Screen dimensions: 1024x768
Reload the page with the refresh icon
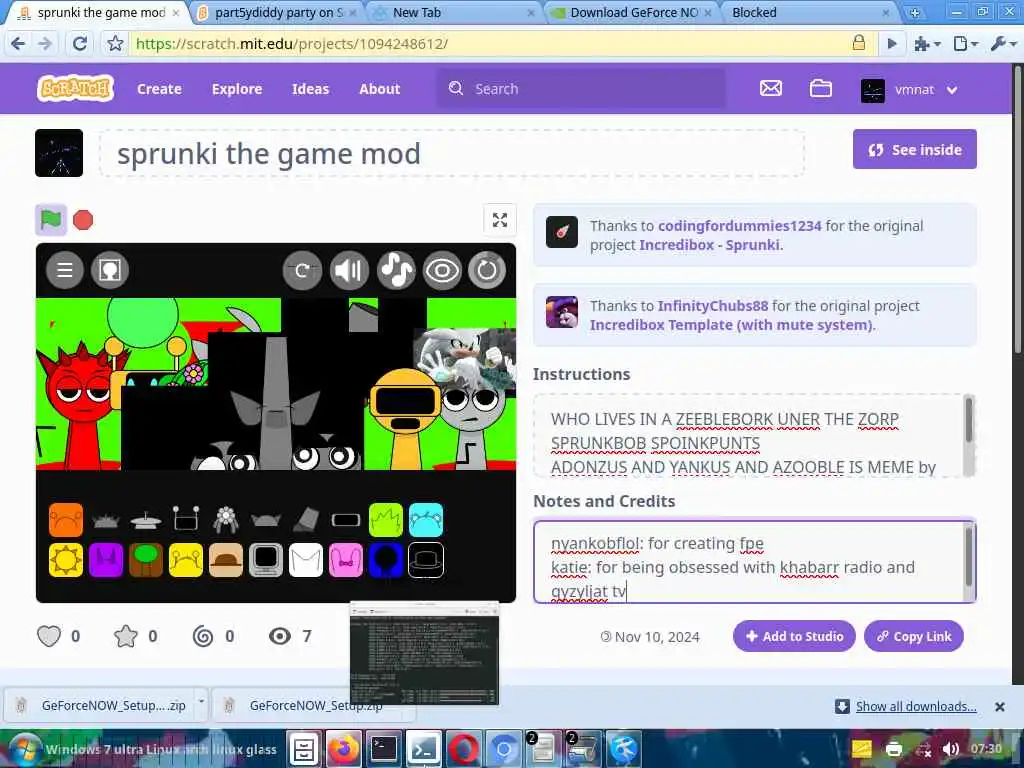click(80, 44)
